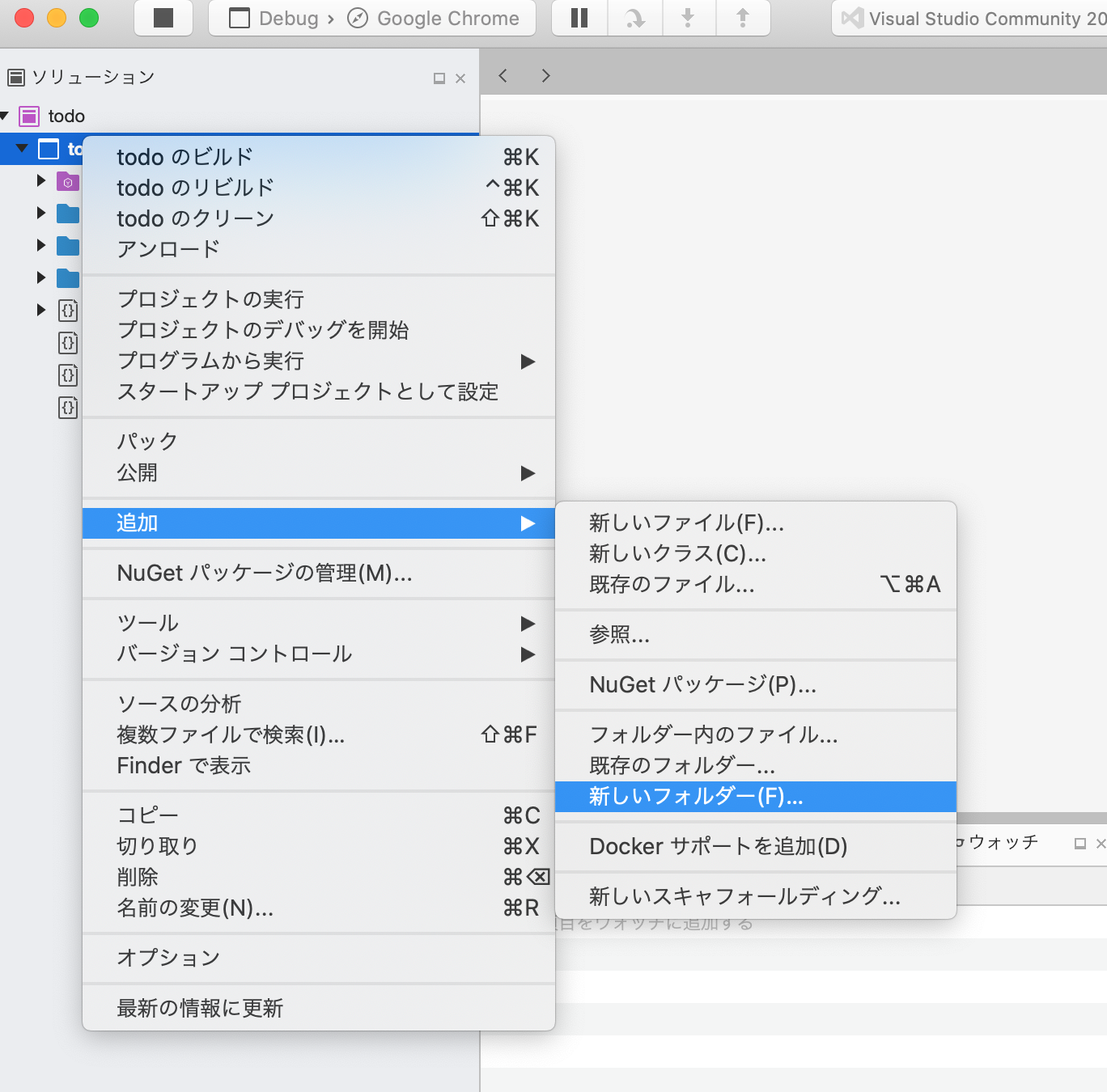This screenshot has width=1107, height=1092.
Task: Choose 切り取り from the context menu
Action: pyautogui.click(x=319, y=846)
